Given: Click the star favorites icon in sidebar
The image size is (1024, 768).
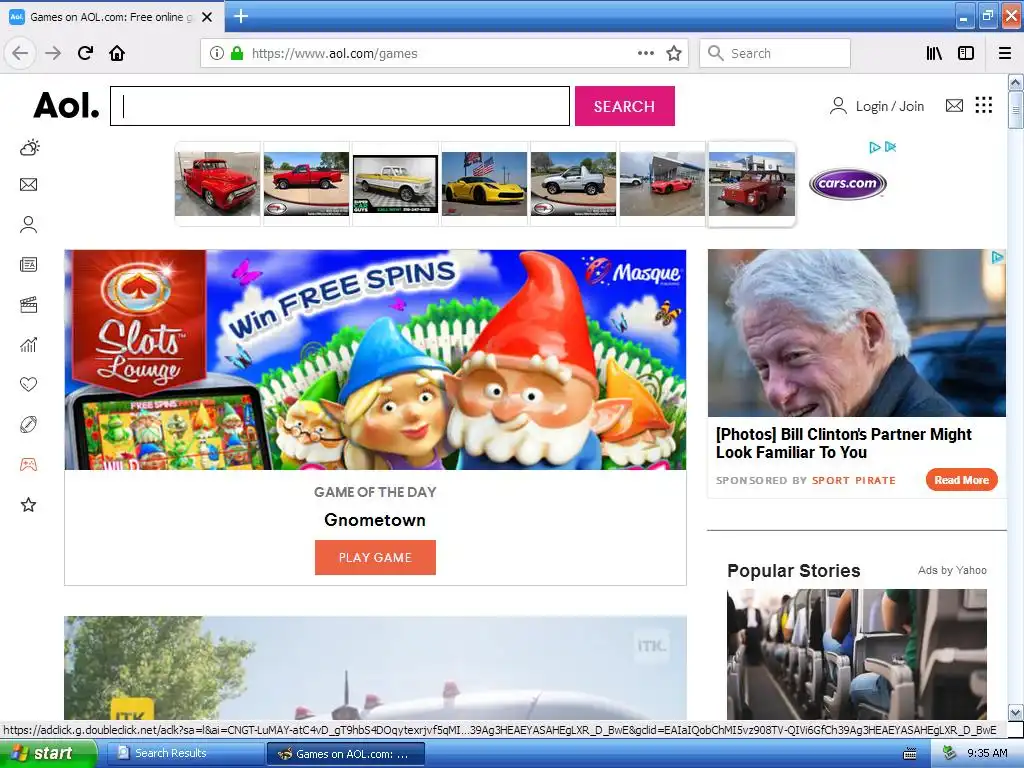Looking at the screenshot, I should pos(29,505).
